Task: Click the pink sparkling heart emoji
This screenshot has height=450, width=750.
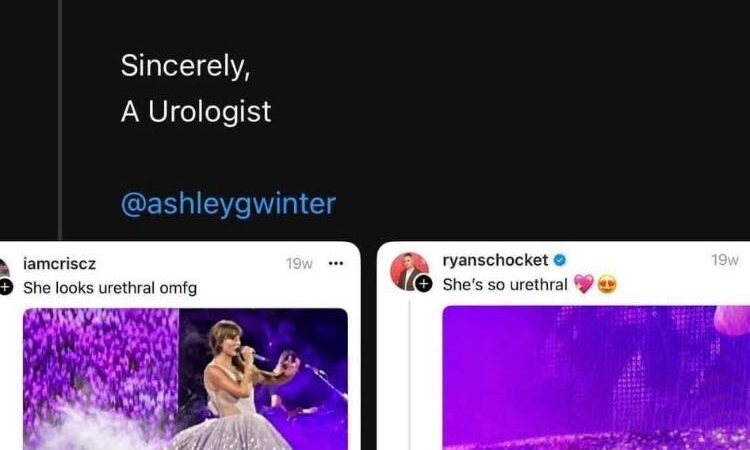Action: point(584,285)
